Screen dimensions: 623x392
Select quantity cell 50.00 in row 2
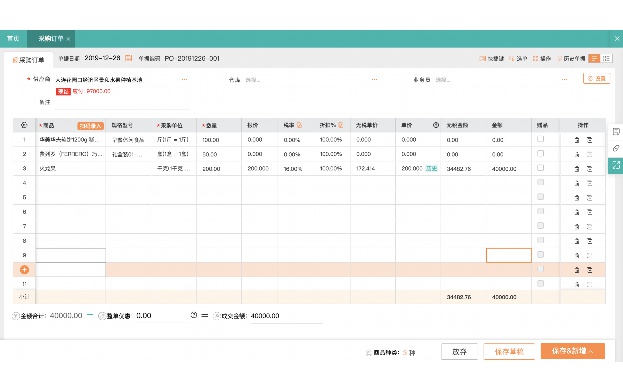pyautogui.click(x=219, y=154)
